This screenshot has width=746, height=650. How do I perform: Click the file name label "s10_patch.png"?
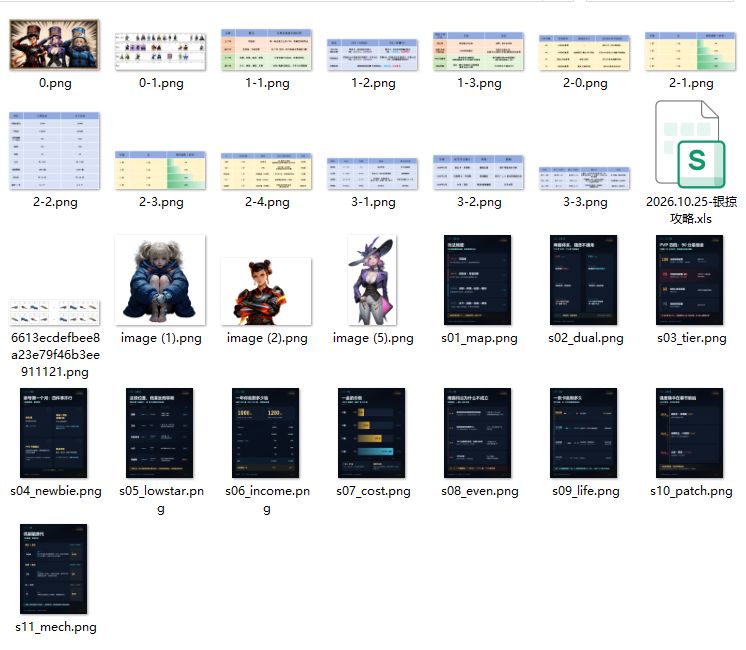[691, 491]
